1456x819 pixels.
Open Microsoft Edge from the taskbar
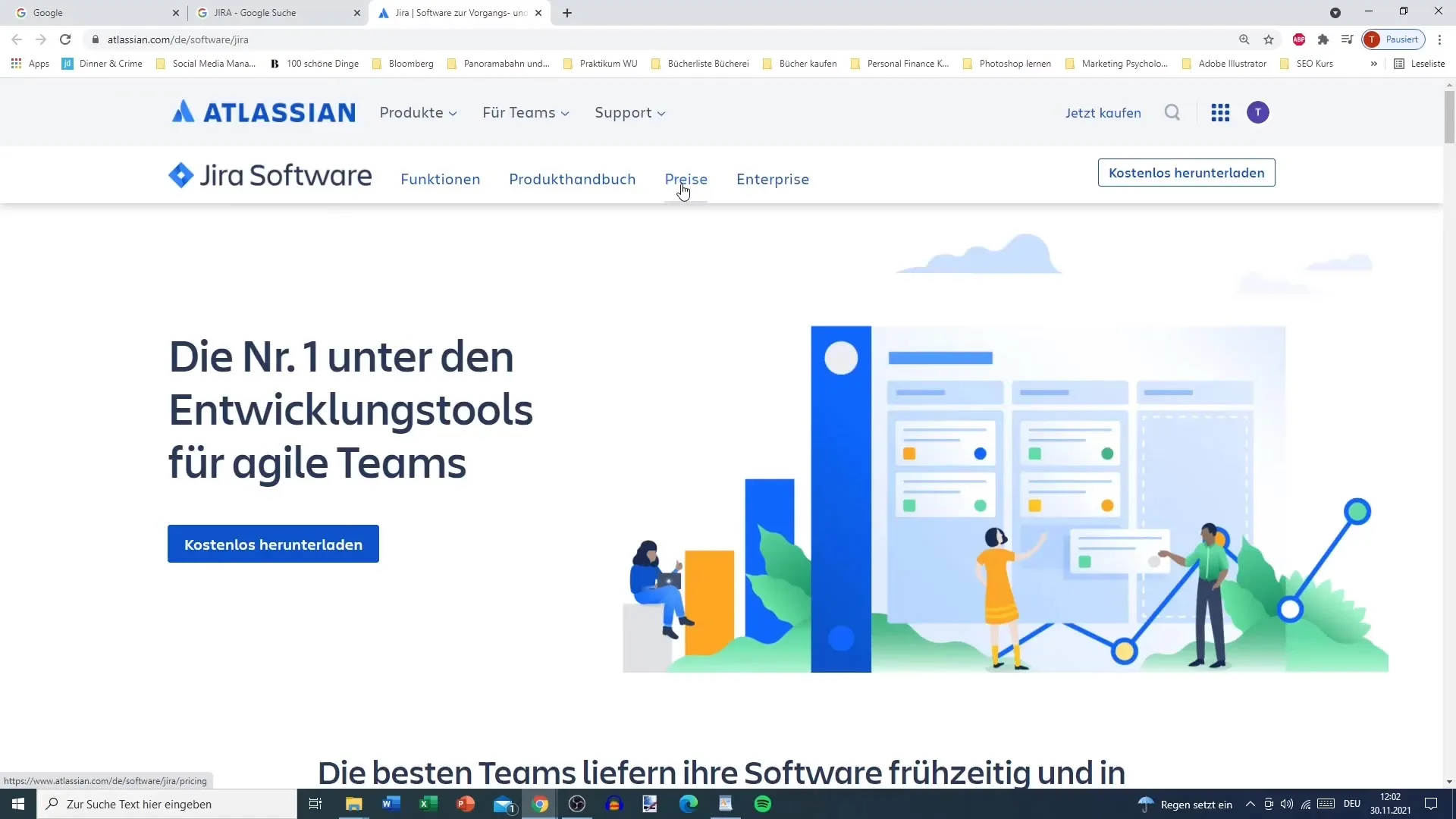click(689, 804)
